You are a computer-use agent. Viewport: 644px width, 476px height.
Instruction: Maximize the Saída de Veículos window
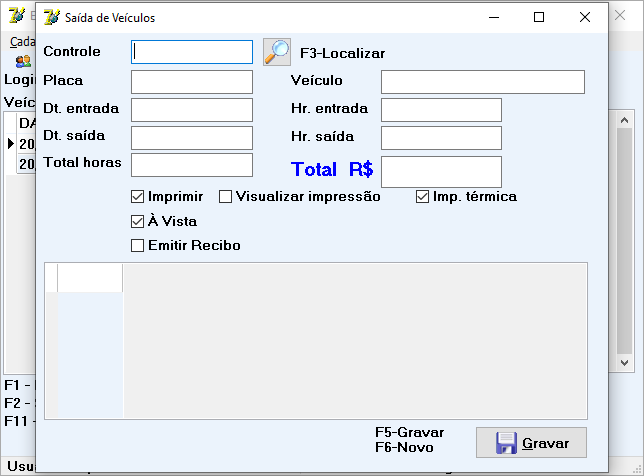pos(539,17)
